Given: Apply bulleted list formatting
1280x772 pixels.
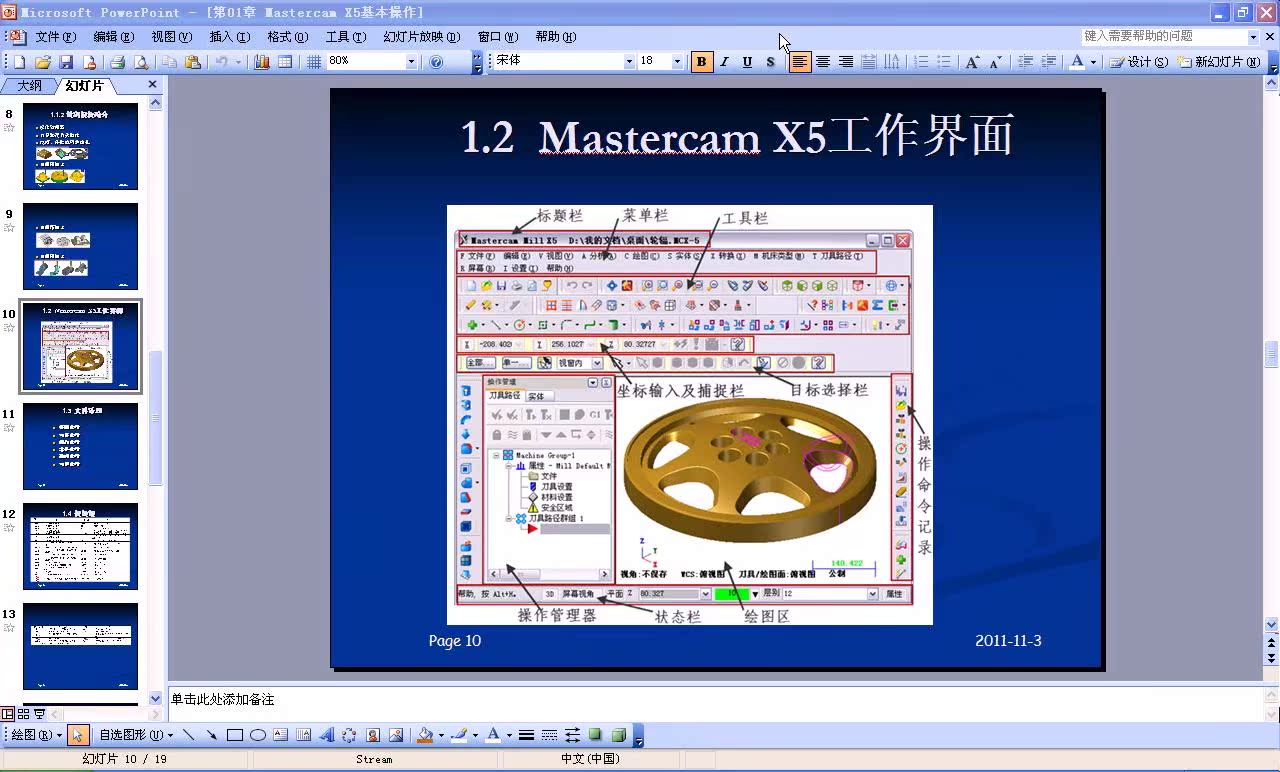Looking at the screenshot, I should click(944, 62).
